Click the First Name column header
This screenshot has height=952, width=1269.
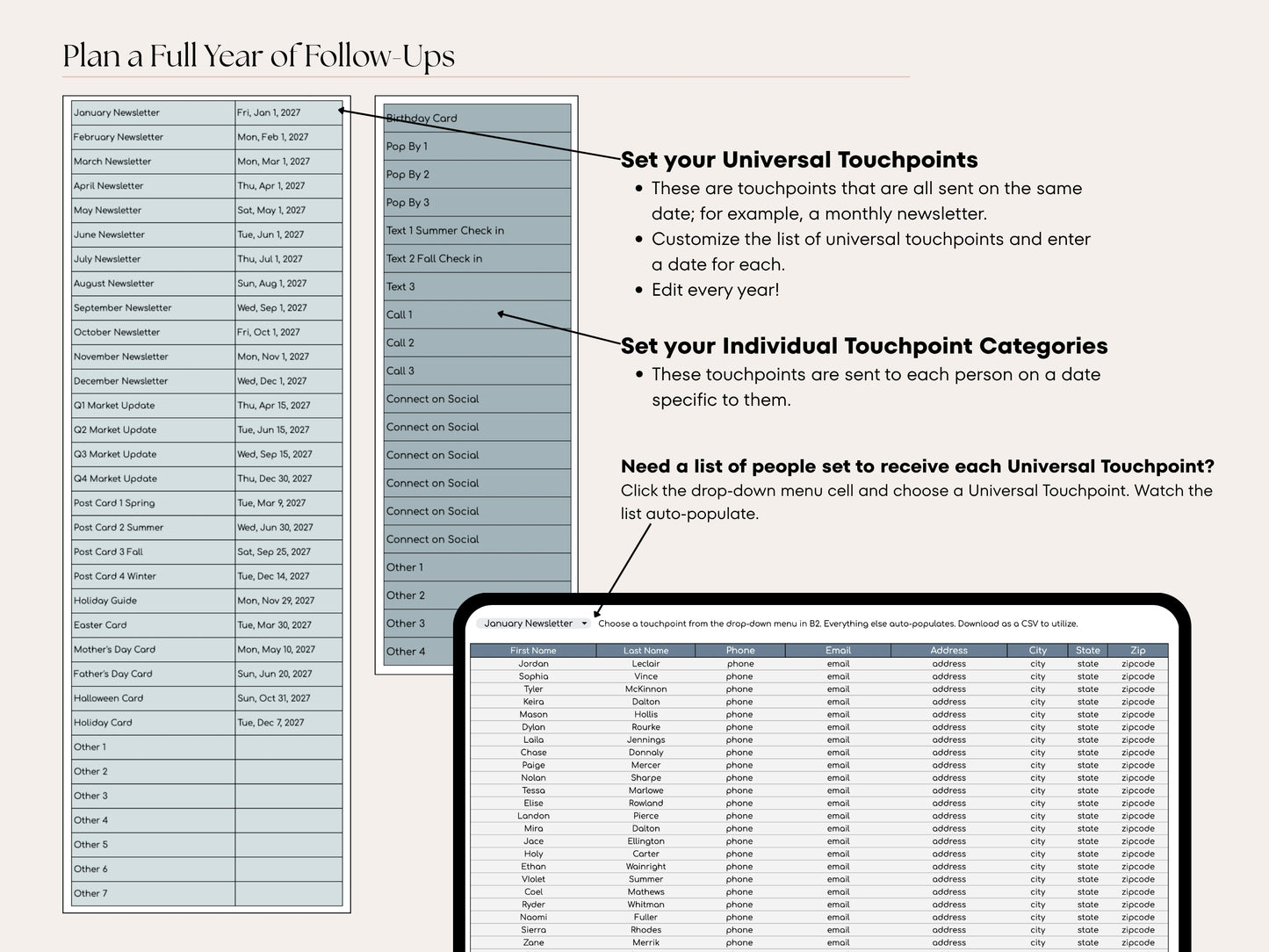click(533, 651)
